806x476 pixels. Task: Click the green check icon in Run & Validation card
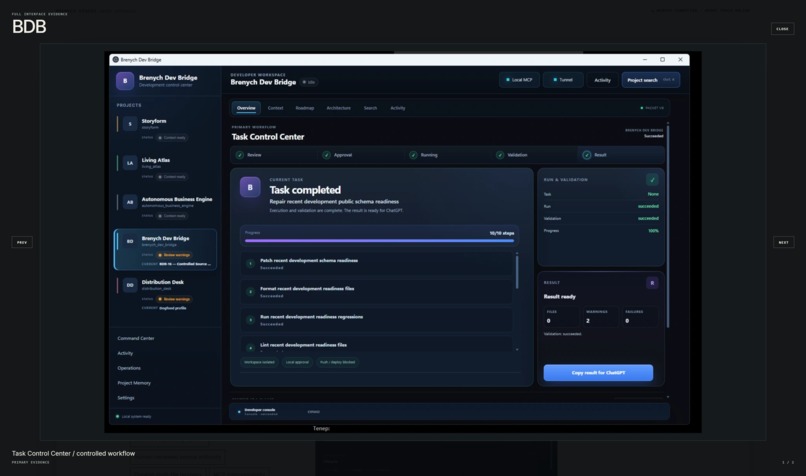(652, 179)
